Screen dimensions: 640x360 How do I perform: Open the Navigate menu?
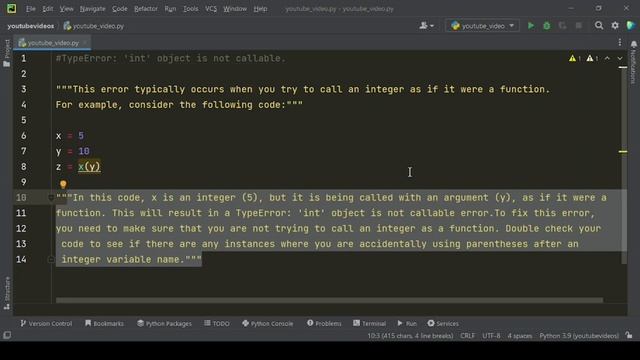[x=93, y=9]
